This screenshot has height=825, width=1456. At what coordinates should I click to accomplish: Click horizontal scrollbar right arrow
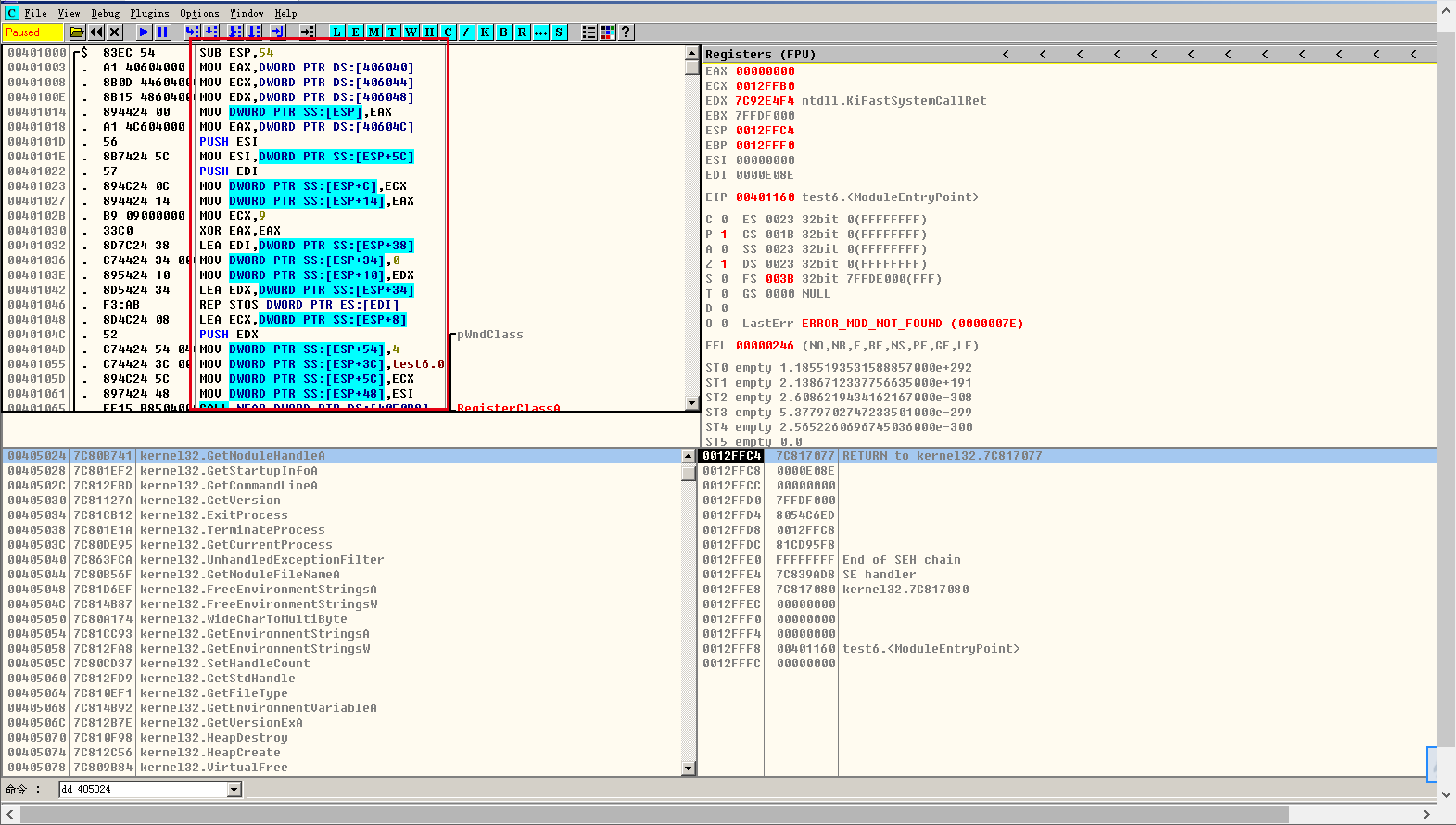pyautogui.click(x=1426, y=814)
